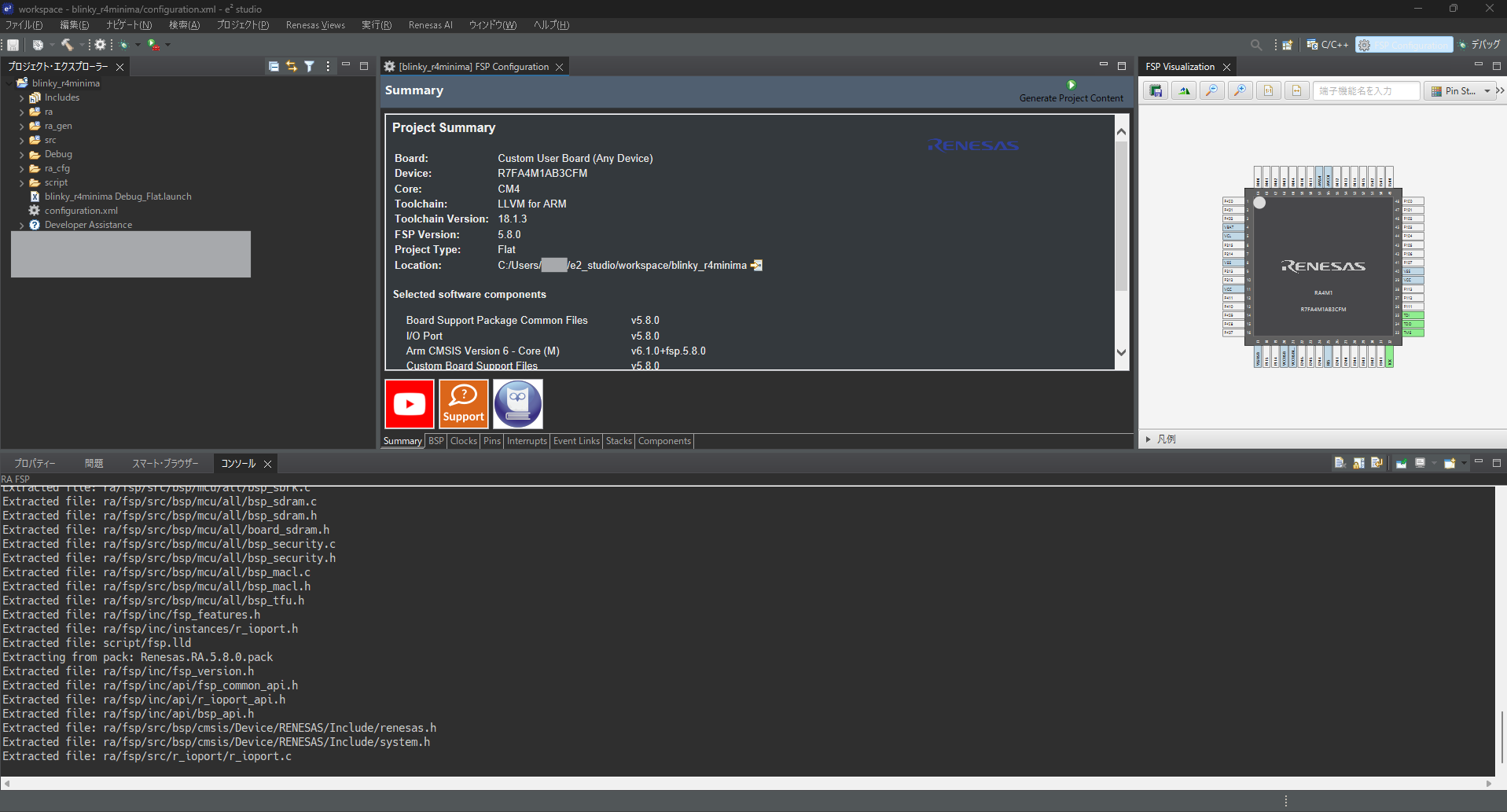The image size is (1507, 812).
Task: Switch to the Stacks tab
Action: (x=619, y=441)
